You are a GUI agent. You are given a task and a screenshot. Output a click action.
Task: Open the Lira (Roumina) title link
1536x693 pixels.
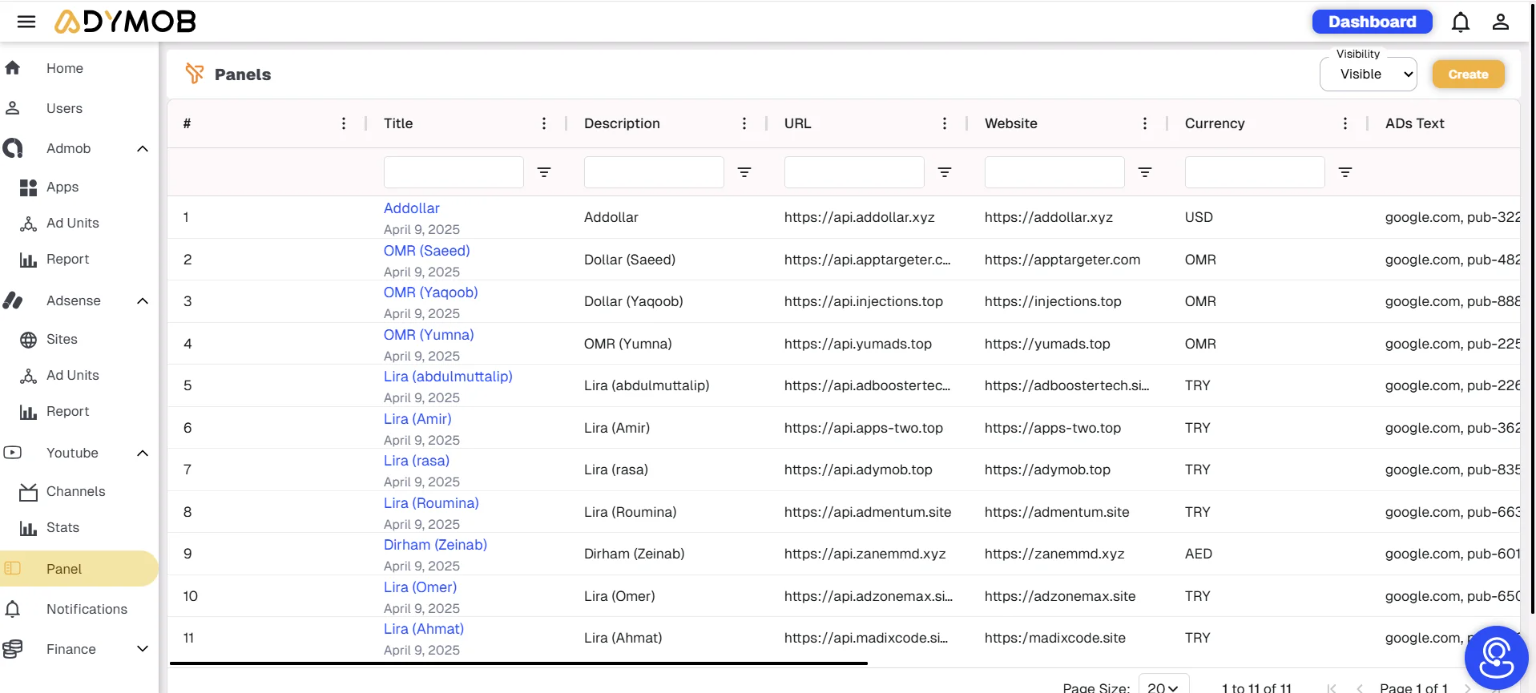click(x=431, y=502)
